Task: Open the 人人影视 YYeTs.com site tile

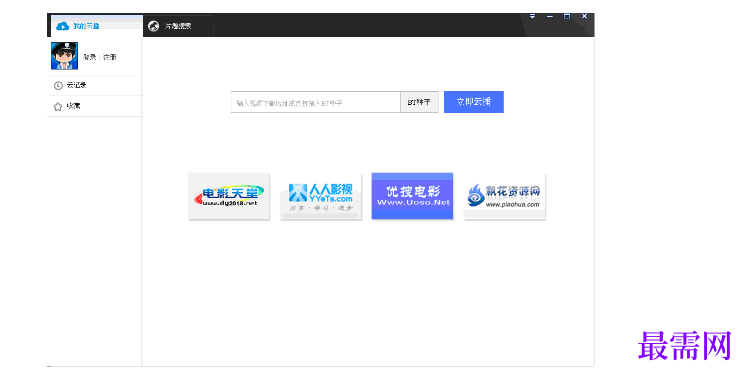Action: tap(320, 196)
